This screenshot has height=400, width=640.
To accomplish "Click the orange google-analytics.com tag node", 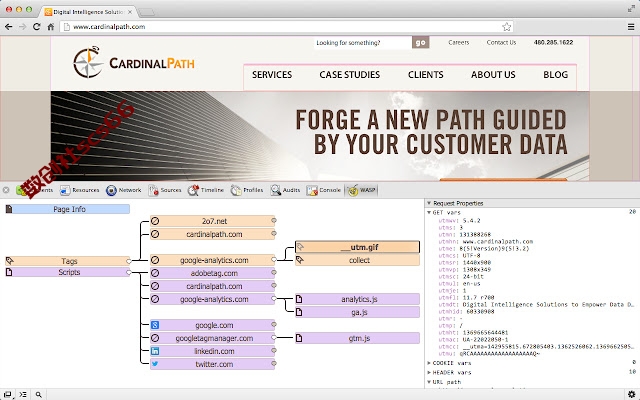I will point(212,260).
